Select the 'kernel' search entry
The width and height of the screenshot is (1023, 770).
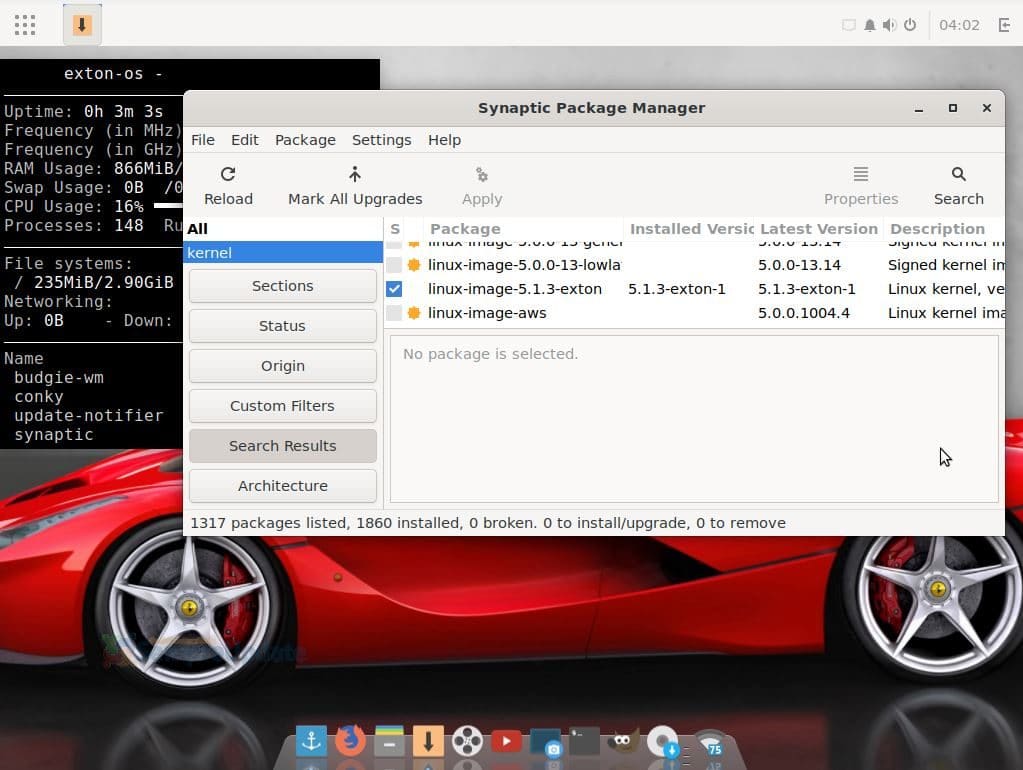pos(282,253)
